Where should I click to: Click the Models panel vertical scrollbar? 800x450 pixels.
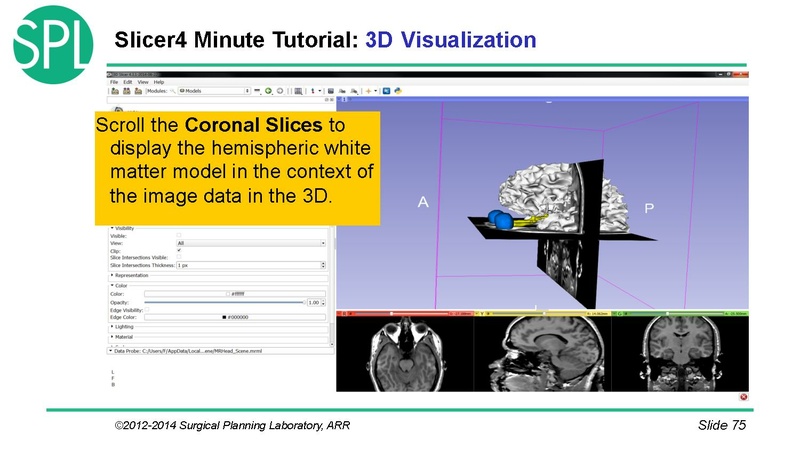pos(333,286)
